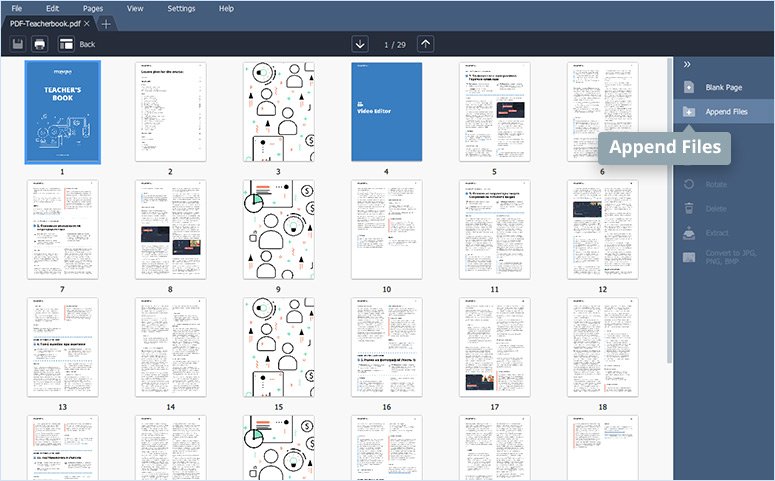The image size is (775, 481).
Task: Select page 1 Teacher's Book thumbnail
Action: pyautogui.click(x=63, y=112)
